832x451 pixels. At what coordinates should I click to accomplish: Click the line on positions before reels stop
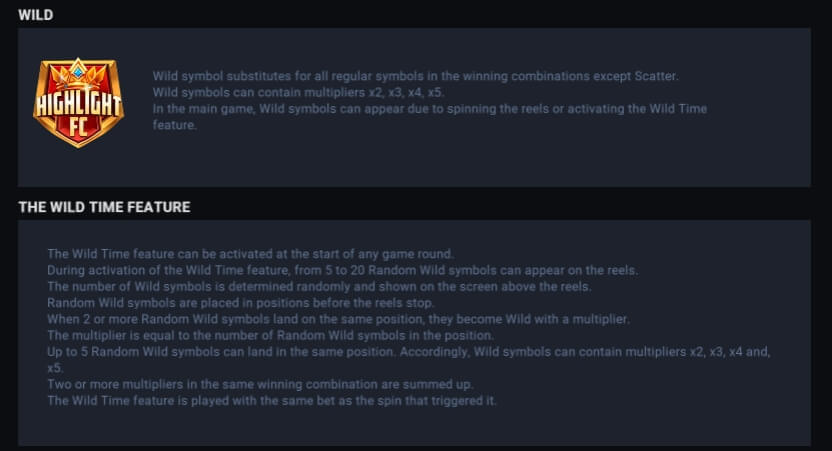pyautogui.click(x=241, y=303)
